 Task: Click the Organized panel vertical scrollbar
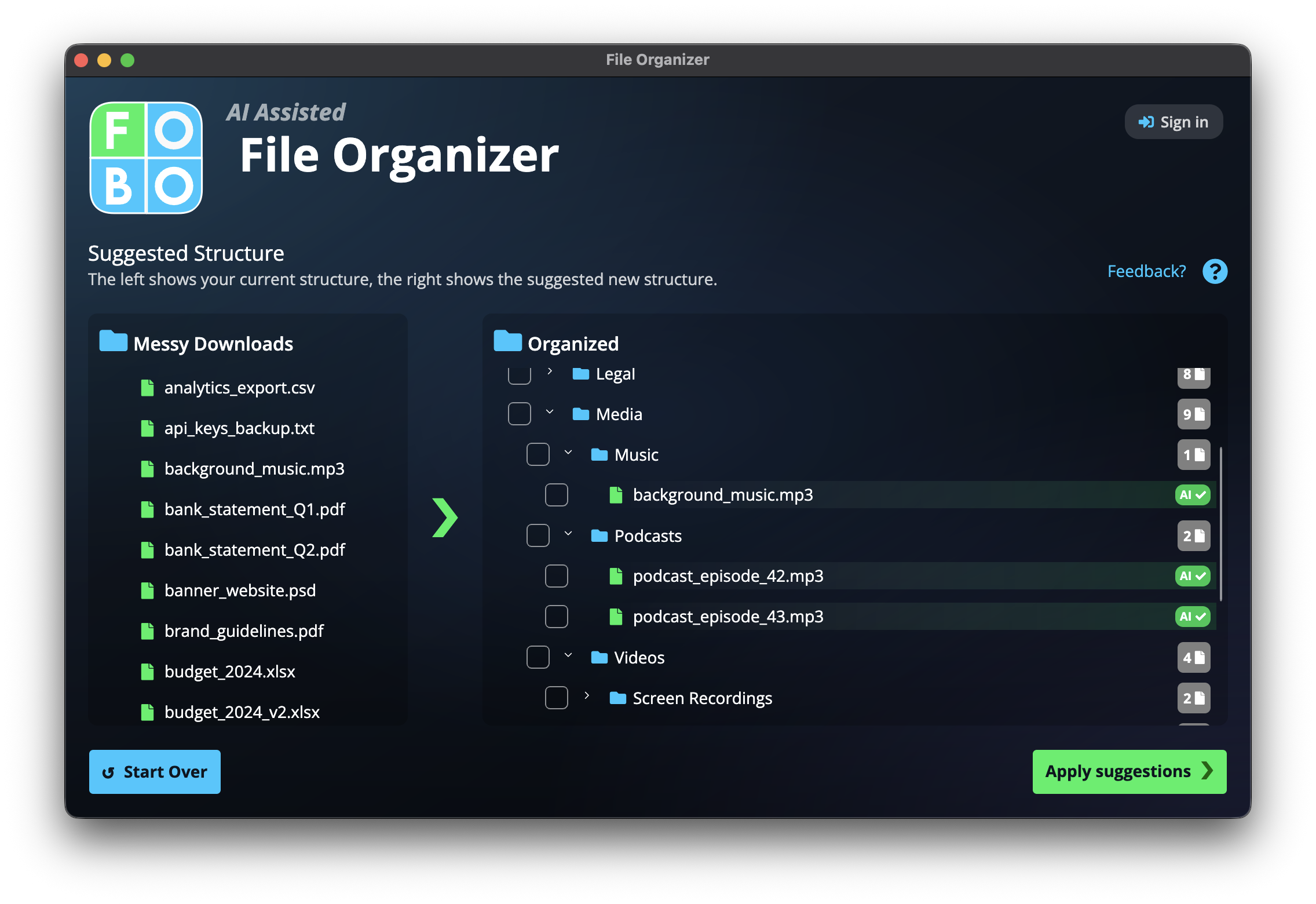pyautogui.click(x=1220, y=524)
